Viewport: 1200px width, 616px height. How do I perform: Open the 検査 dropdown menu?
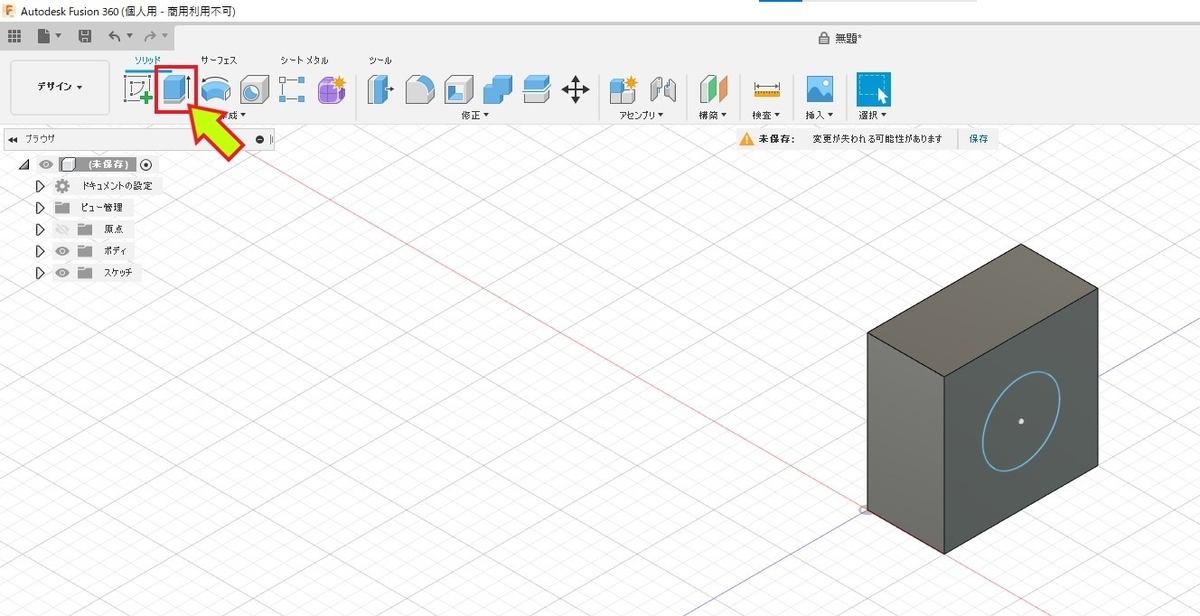(767, 116)
